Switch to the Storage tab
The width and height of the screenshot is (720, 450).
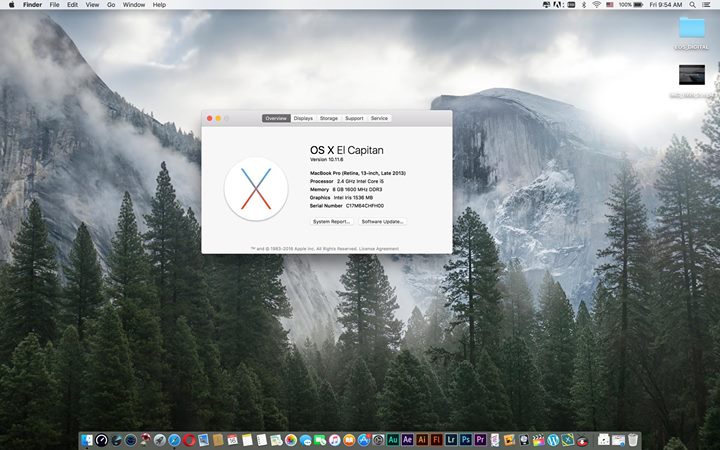tap(329, 118)
